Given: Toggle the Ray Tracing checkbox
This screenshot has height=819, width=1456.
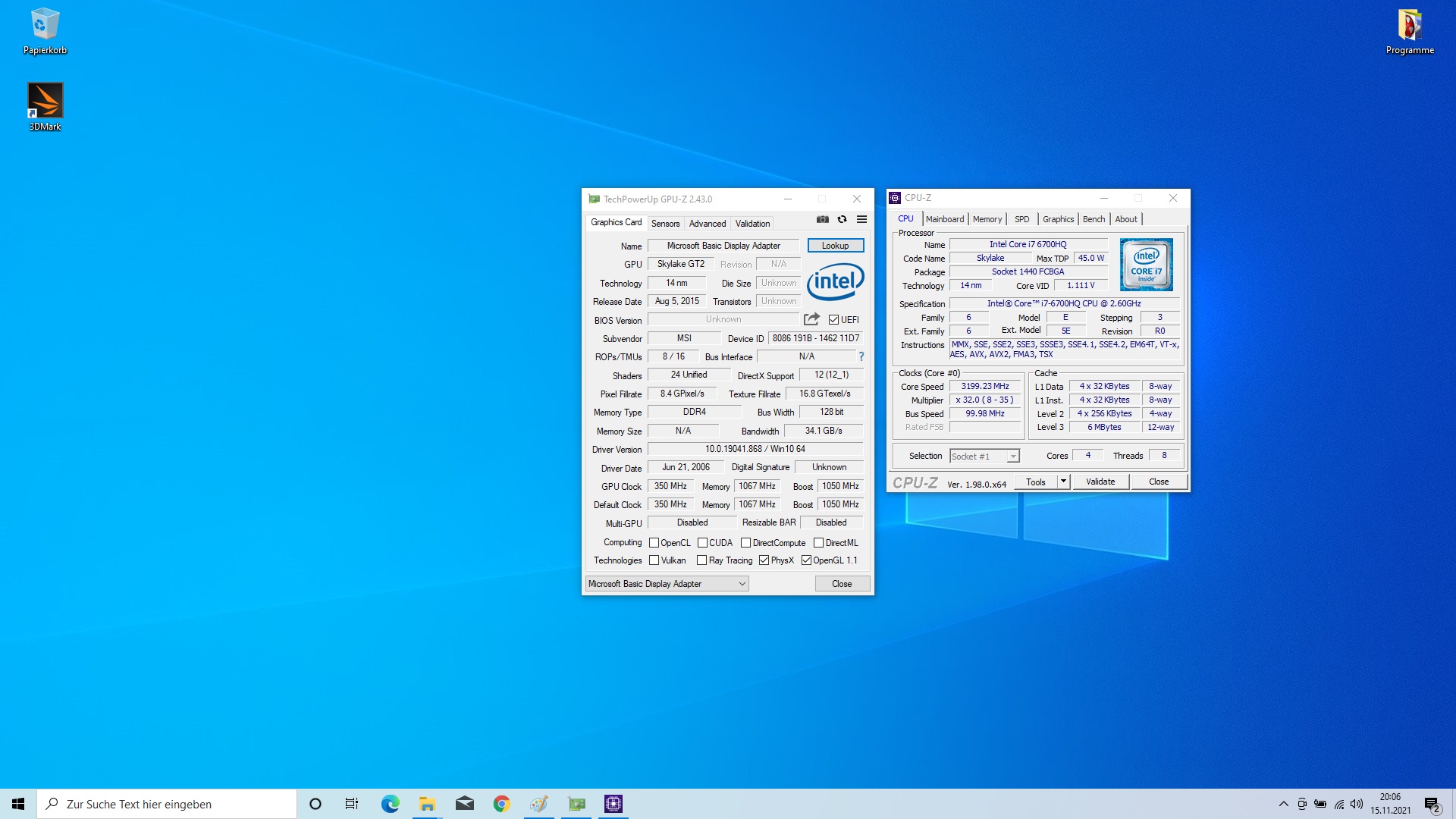Looking at the screenshot, I should pos(701,560).
